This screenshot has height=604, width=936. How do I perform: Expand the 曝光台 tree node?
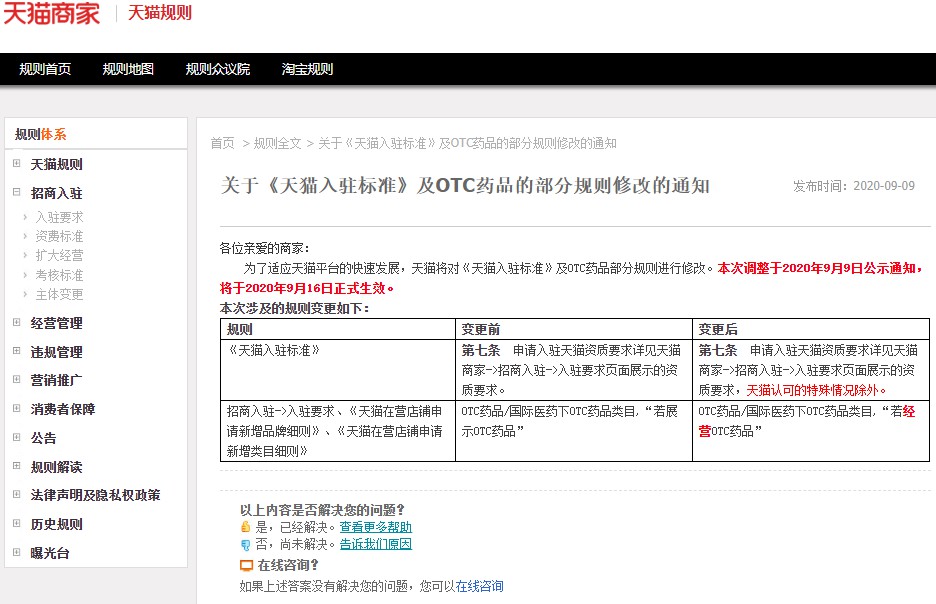pyautogui.click(x=17, y=553)
